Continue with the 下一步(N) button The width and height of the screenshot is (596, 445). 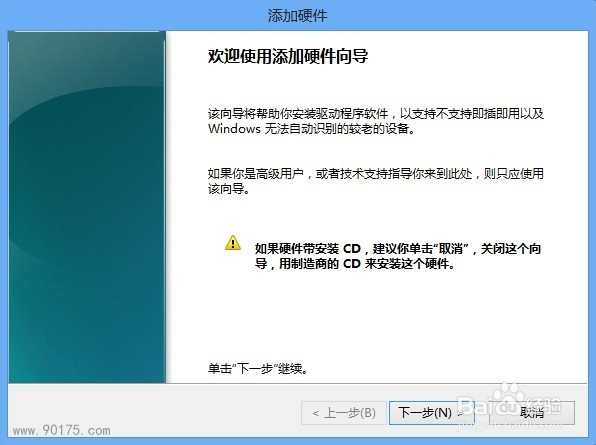432,413
